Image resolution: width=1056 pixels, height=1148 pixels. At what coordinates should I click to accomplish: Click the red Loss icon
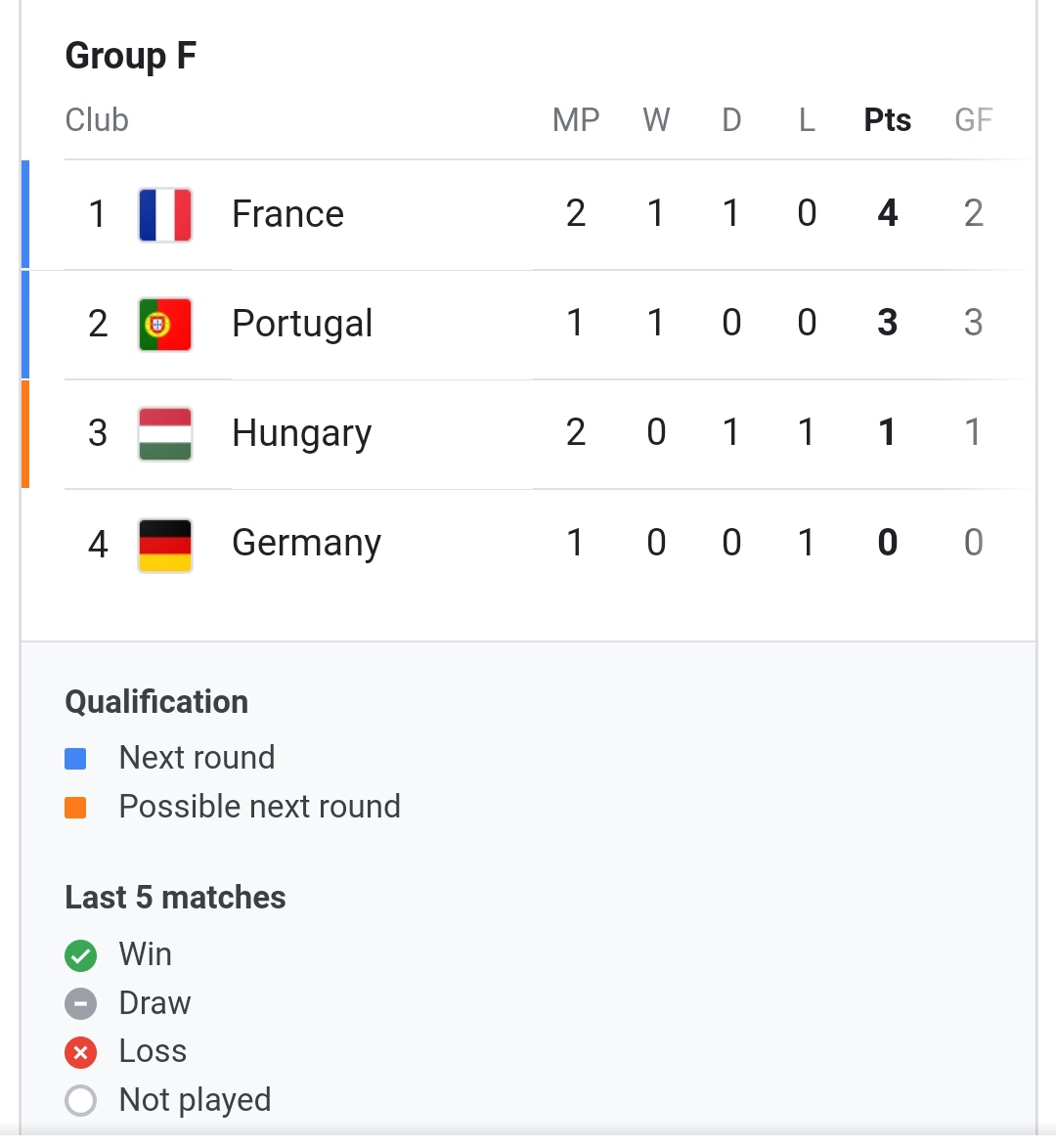pos(80,1052)
